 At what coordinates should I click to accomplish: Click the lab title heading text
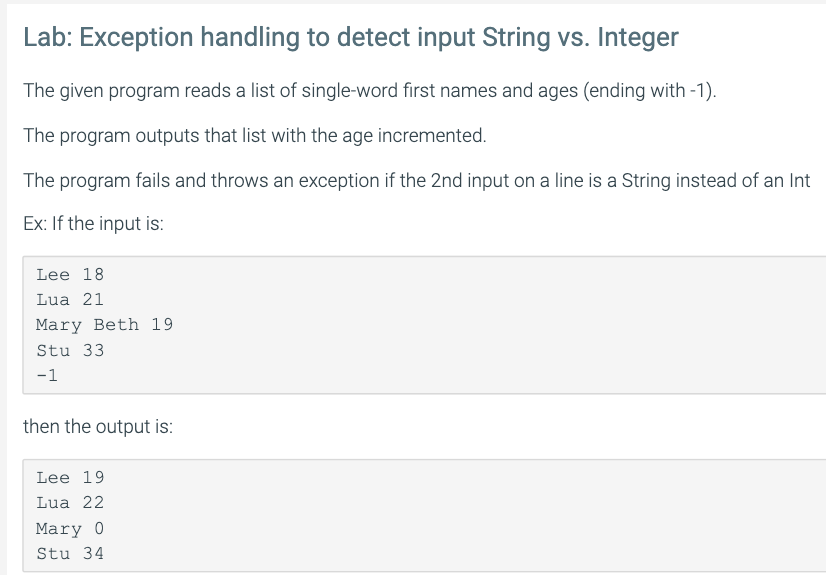point(351,37)
